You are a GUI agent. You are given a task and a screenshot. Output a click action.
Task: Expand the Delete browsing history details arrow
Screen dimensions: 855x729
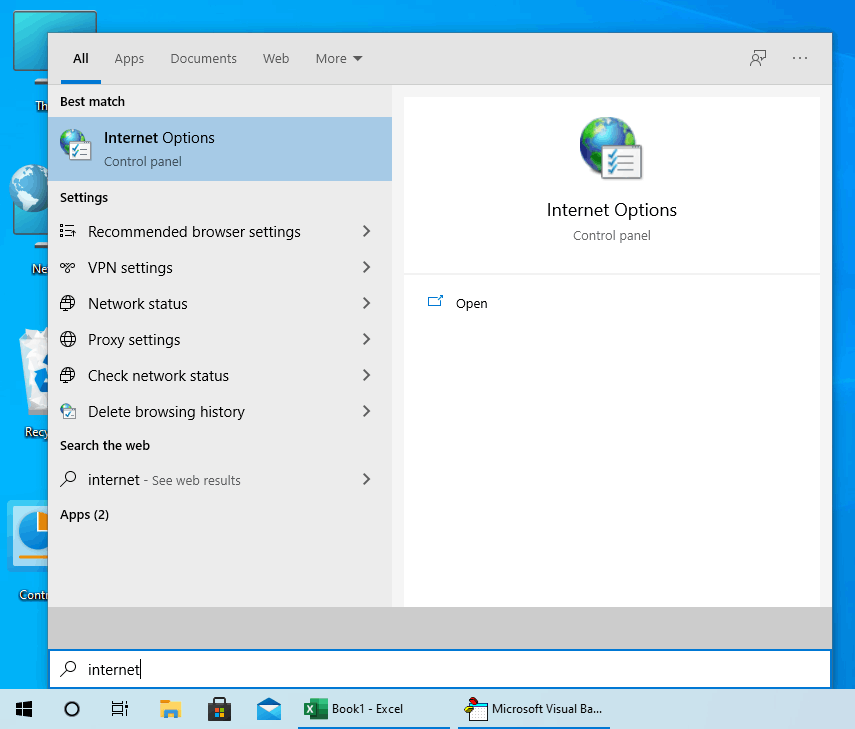(366, 411)
